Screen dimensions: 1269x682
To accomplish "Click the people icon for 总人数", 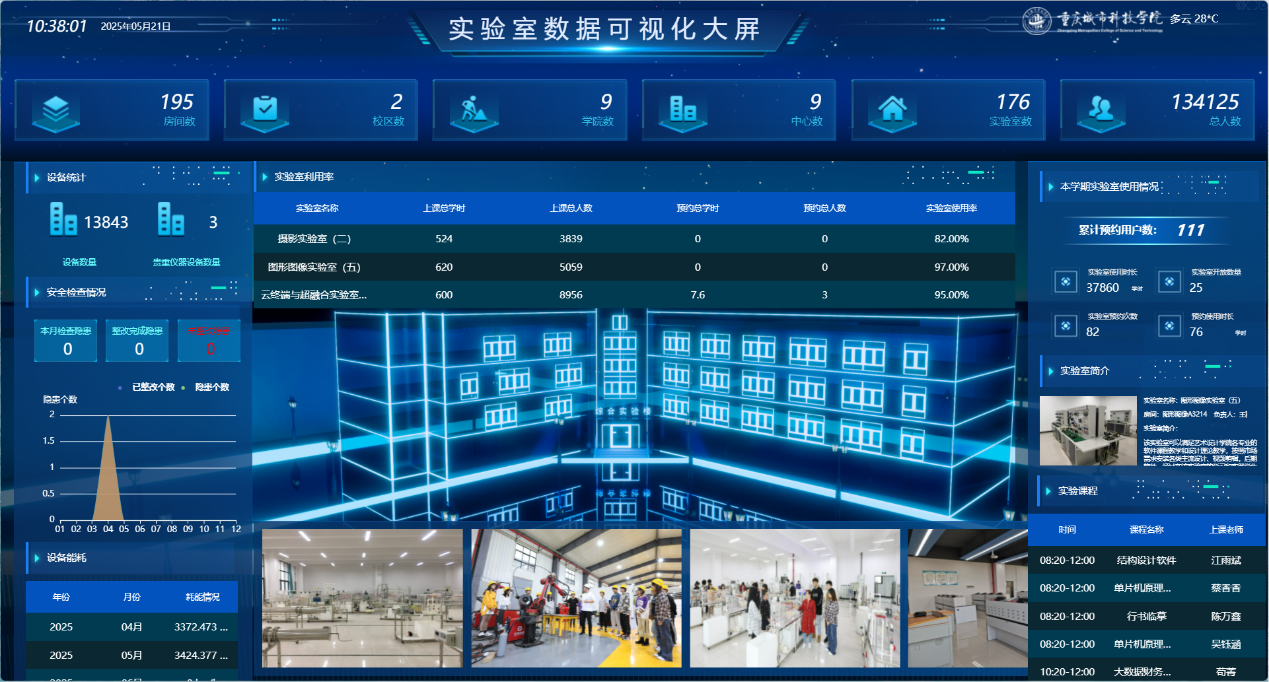I will (1101, 110).
